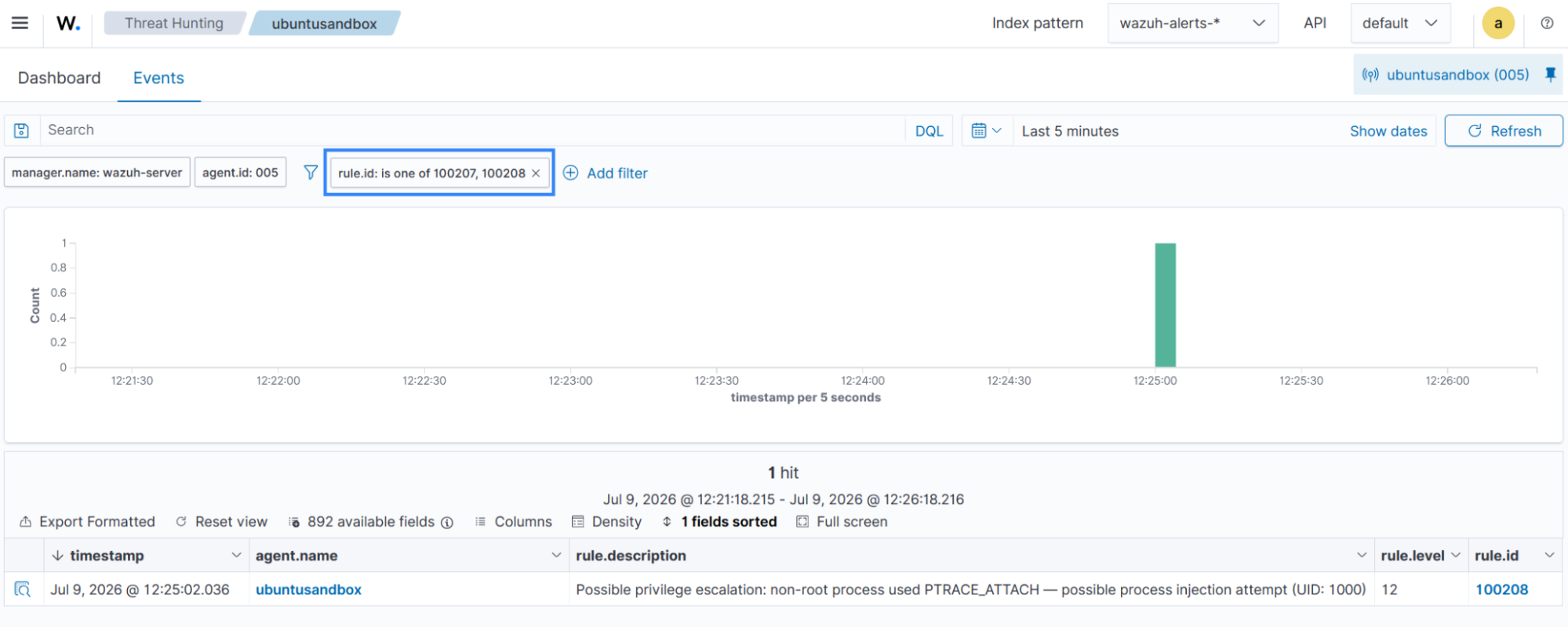Select the Events tab
1568x628 pixels.
[158, 78]
